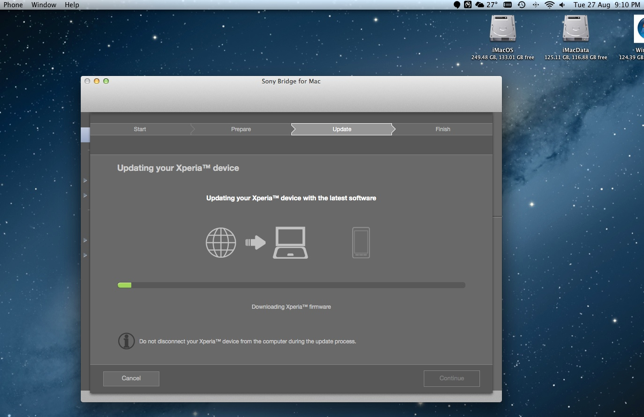
Task: Click the transfer arrow between globe and laptop
Action: (x=255, y=243)
